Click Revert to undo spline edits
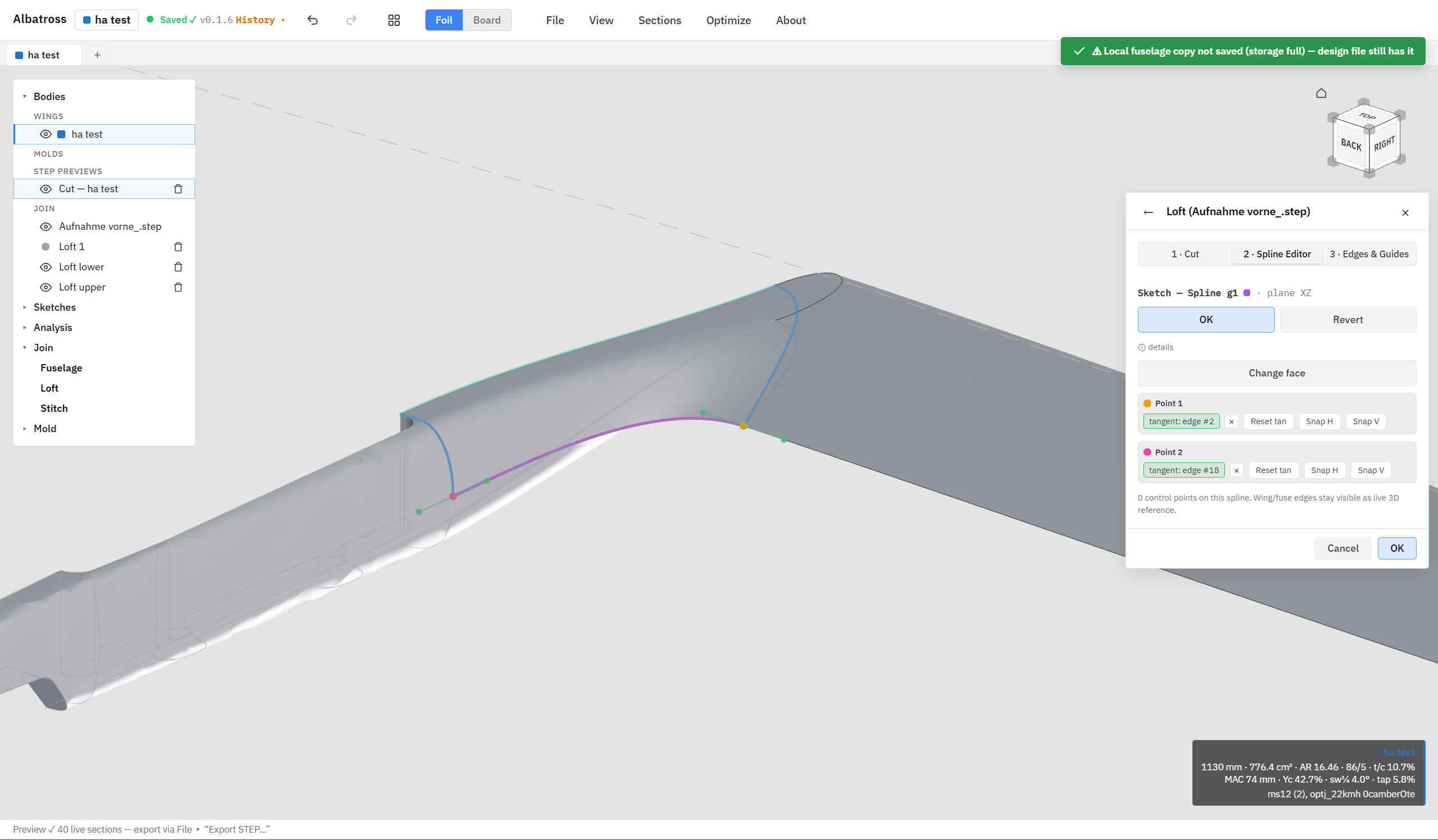Screen dimensions: 1438x840 [1347, 319]
